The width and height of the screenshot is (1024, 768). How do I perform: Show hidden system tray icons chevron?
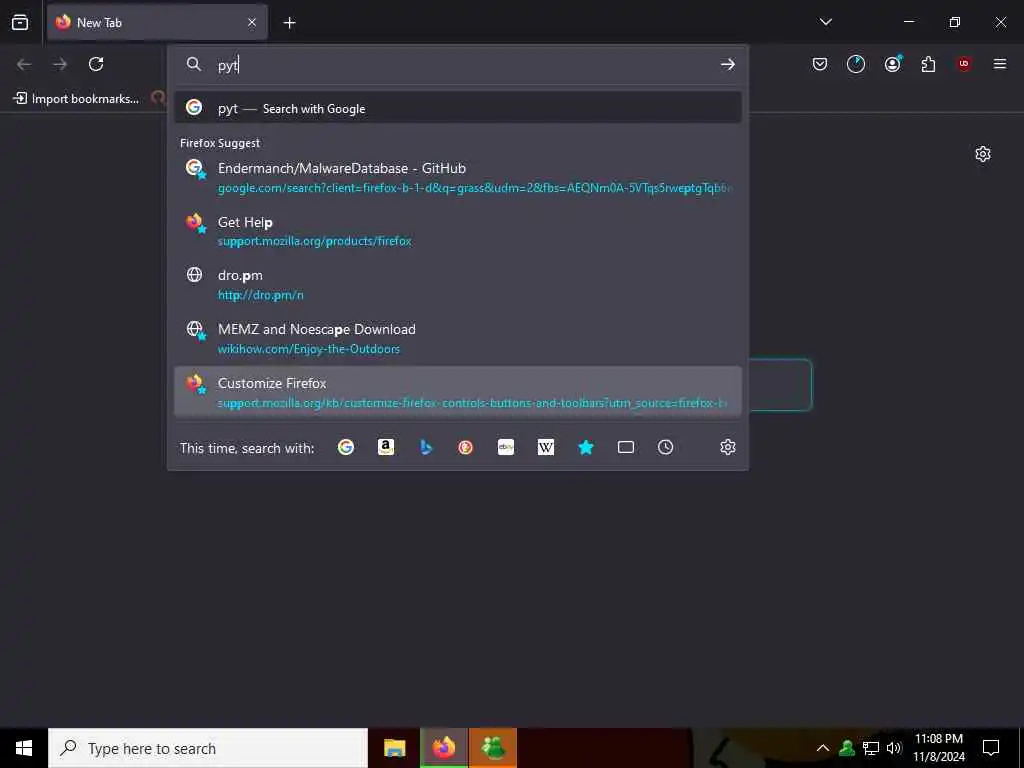pyautogui.click(x=823, y=748)
